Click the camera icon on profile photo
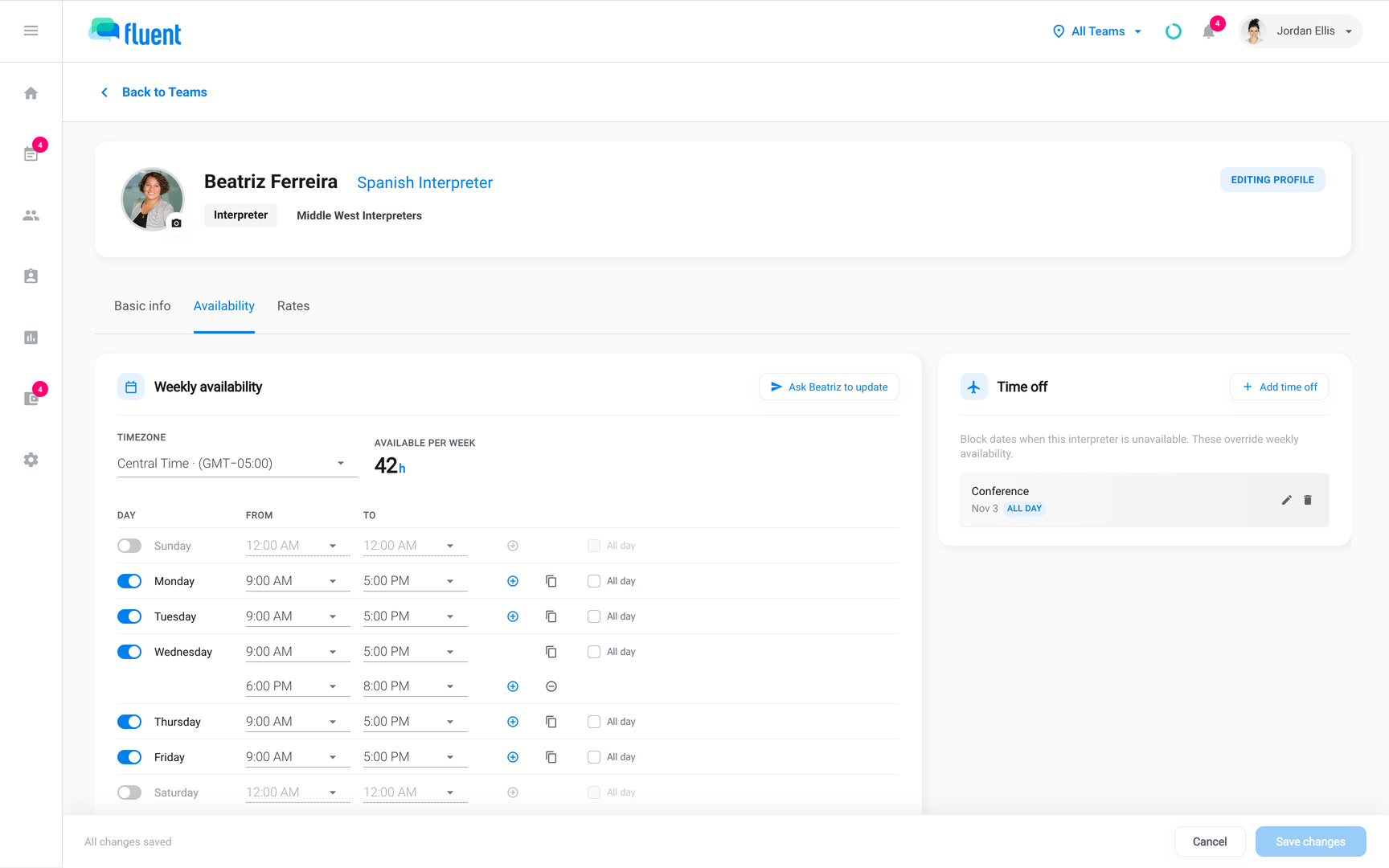Image resolution: width=1389 pixels, height=868 pixels. 176,223
